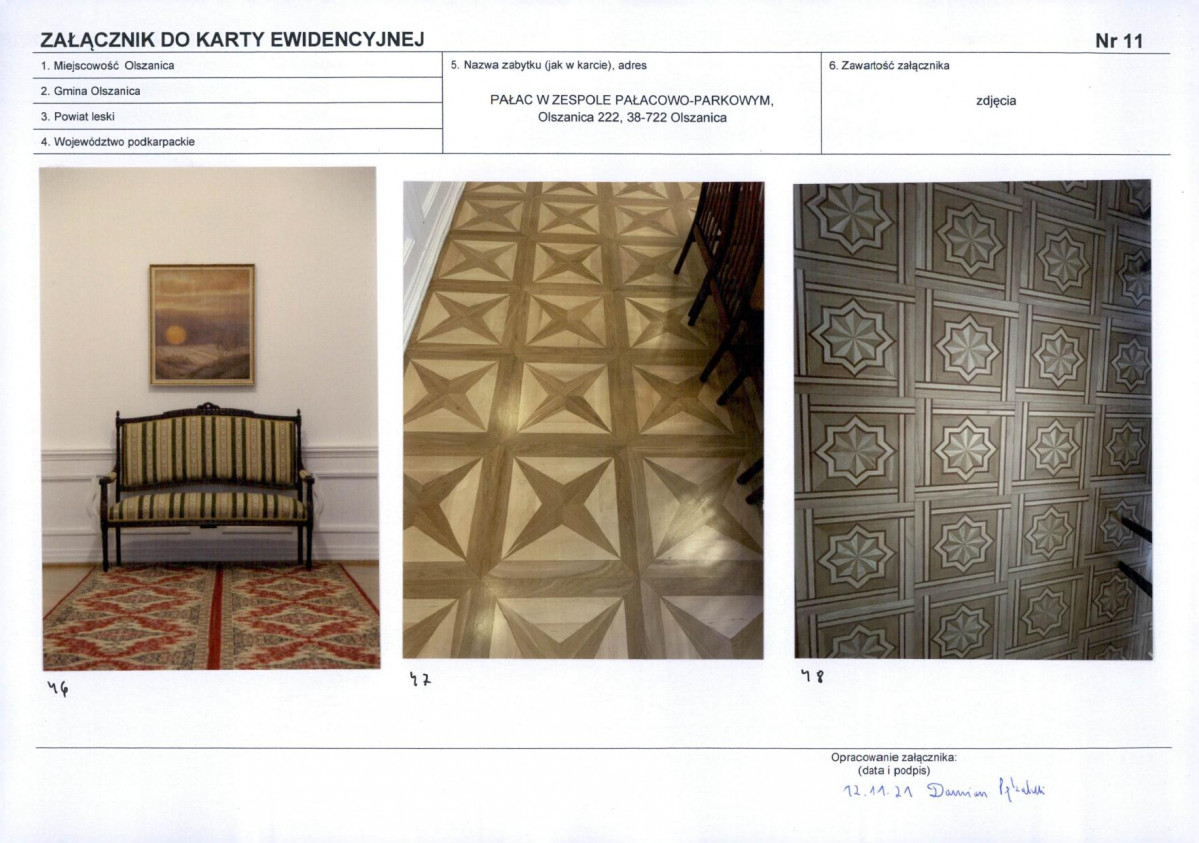The width and height of the screenshot is (1199, 843).
Task: Click the heading ZAŁĄCZNIK DO KARTY EWIDENCYJNEJ
Action: (x=232, y=40)
